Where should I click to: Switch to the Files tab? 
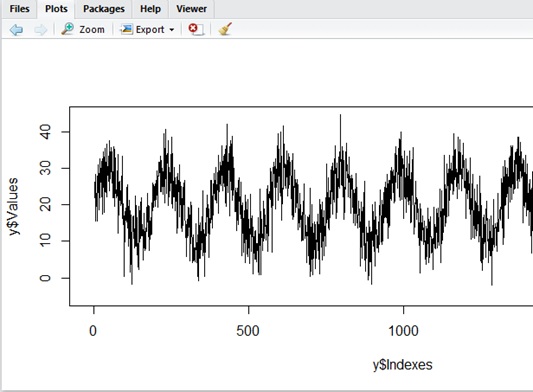[19, 9]
